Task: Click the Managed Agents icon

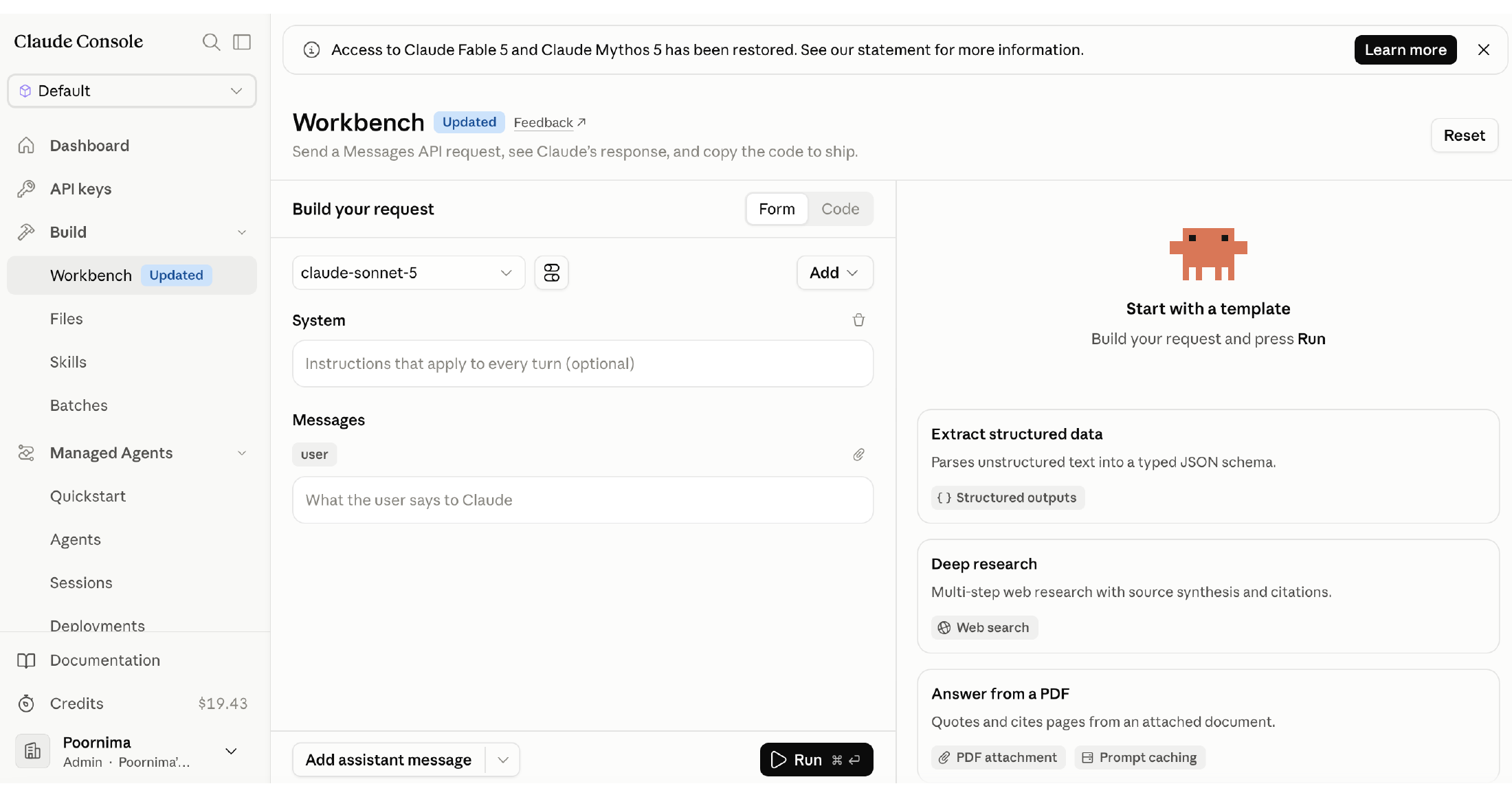Action: [26, 453]
